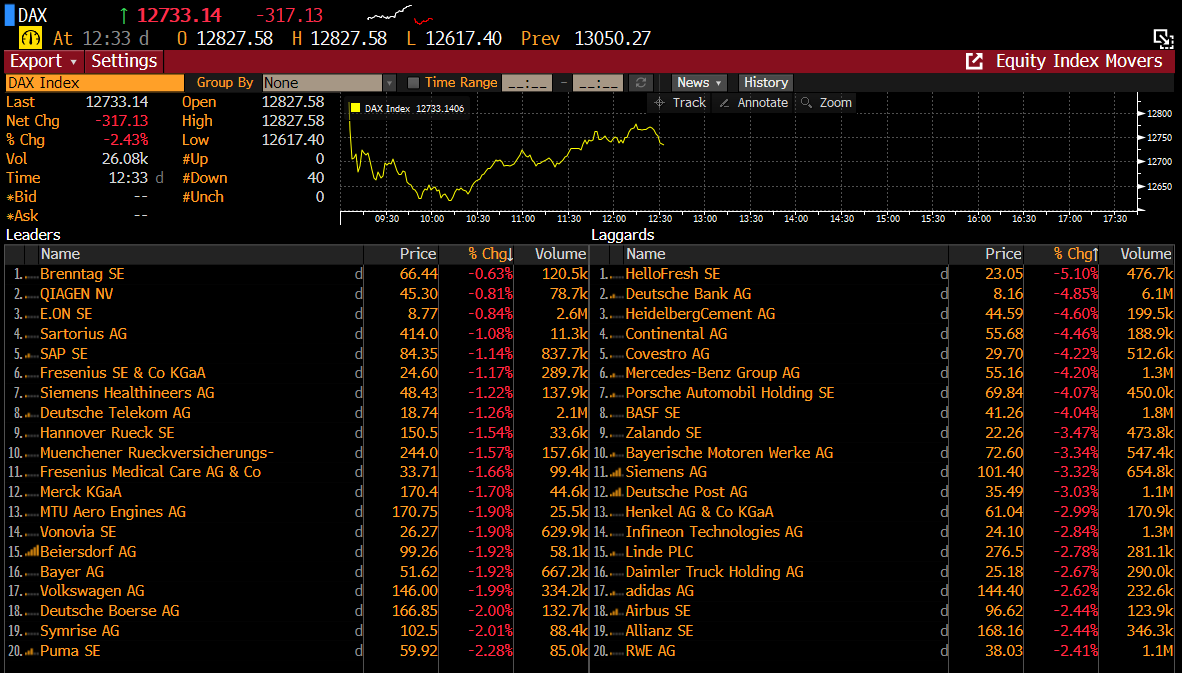The image size is (1182, 673).
Task: Open Brenntag SE in Leaders list
Action: (x=82, y=274)
